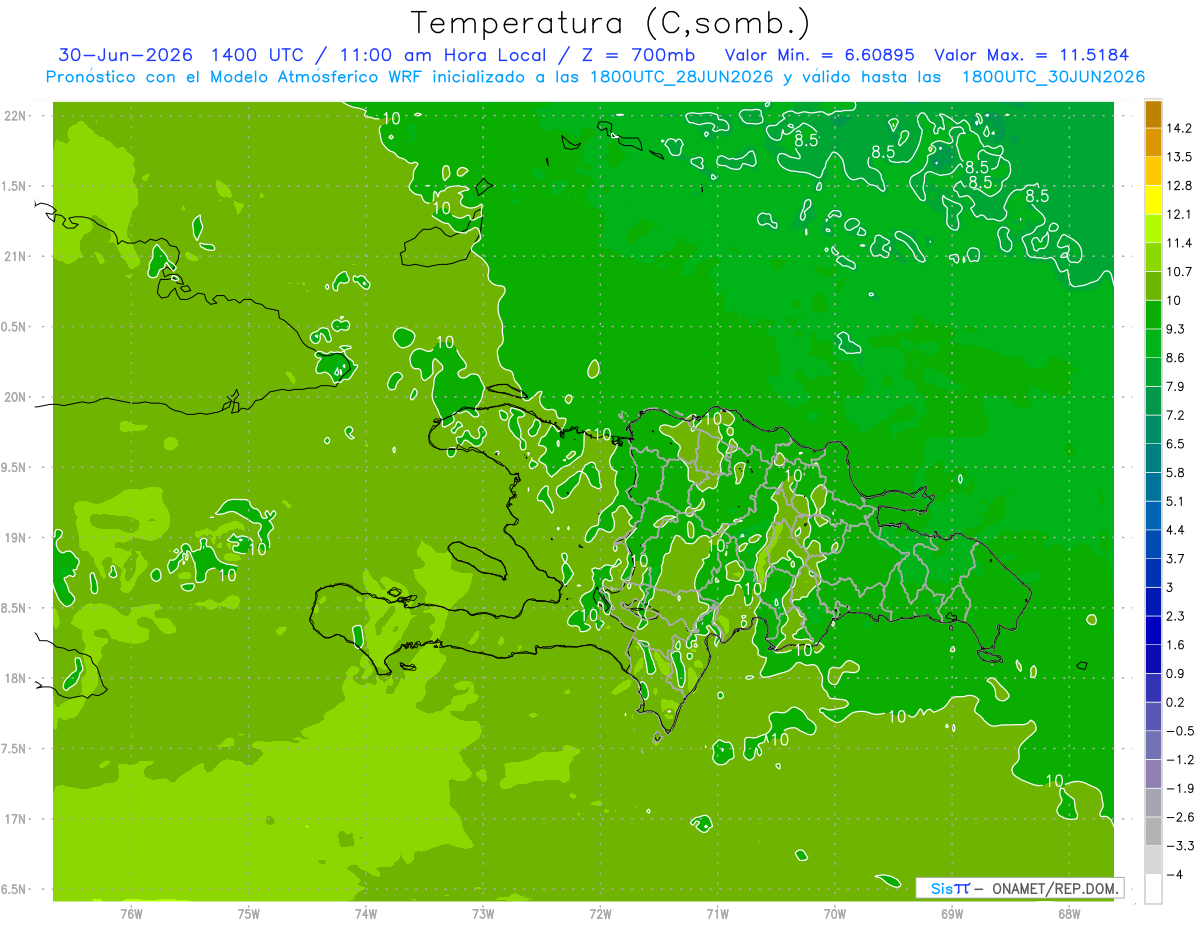Click the '14.2' colorbar value
This screenshot has height=927, width=1200.
[x=1179, y=128]
